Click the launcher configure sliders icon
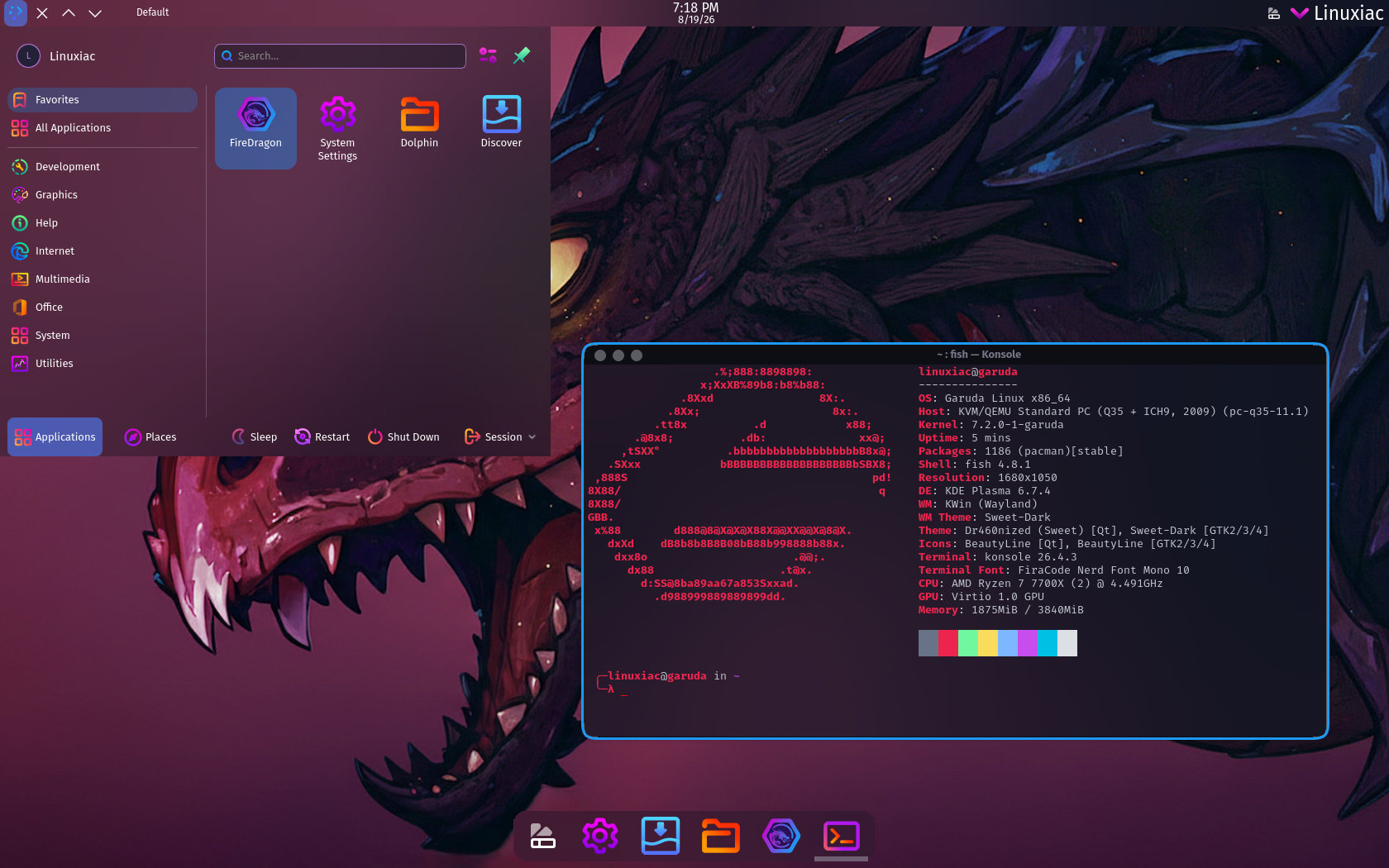The width and height of the screenshot is (1389, 868). pos(488,55)
